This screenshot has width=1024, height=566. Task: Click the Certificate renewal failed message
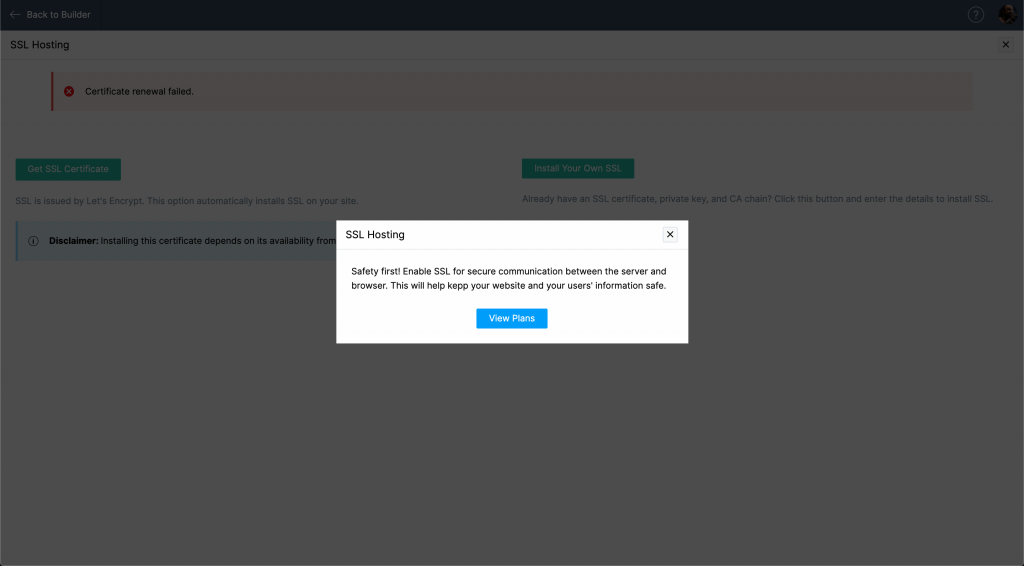(139, 91)
